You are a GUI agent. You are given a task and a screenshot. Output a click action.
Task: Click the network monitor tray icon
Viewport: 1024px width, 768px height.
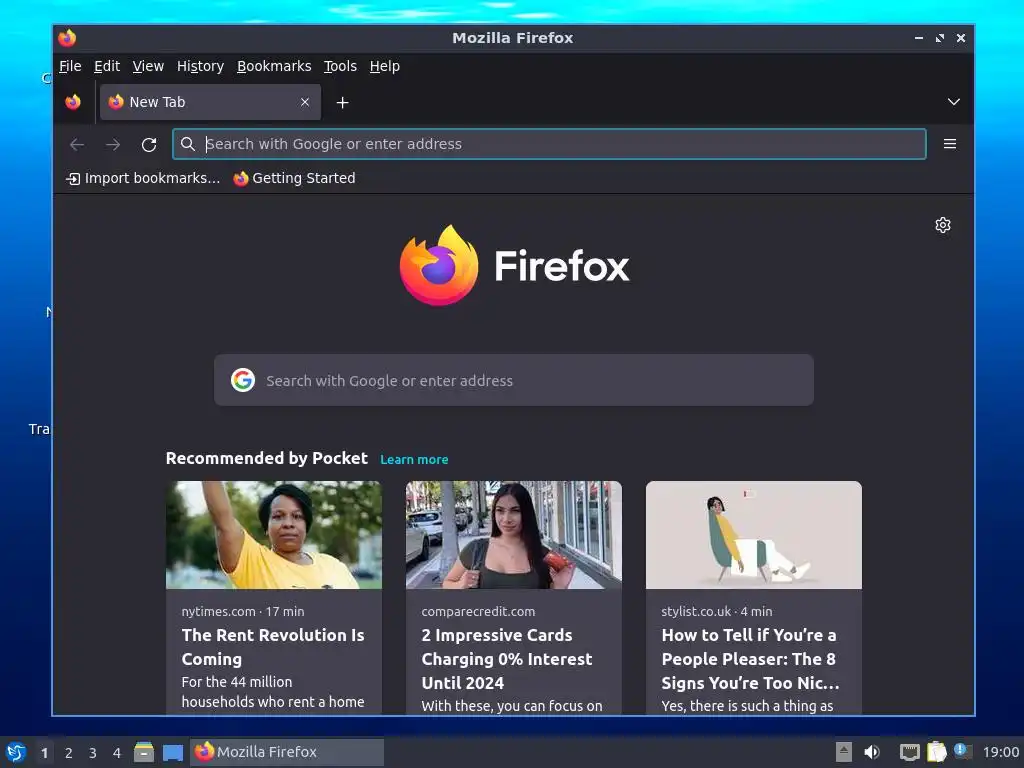[x=909, y=752]
